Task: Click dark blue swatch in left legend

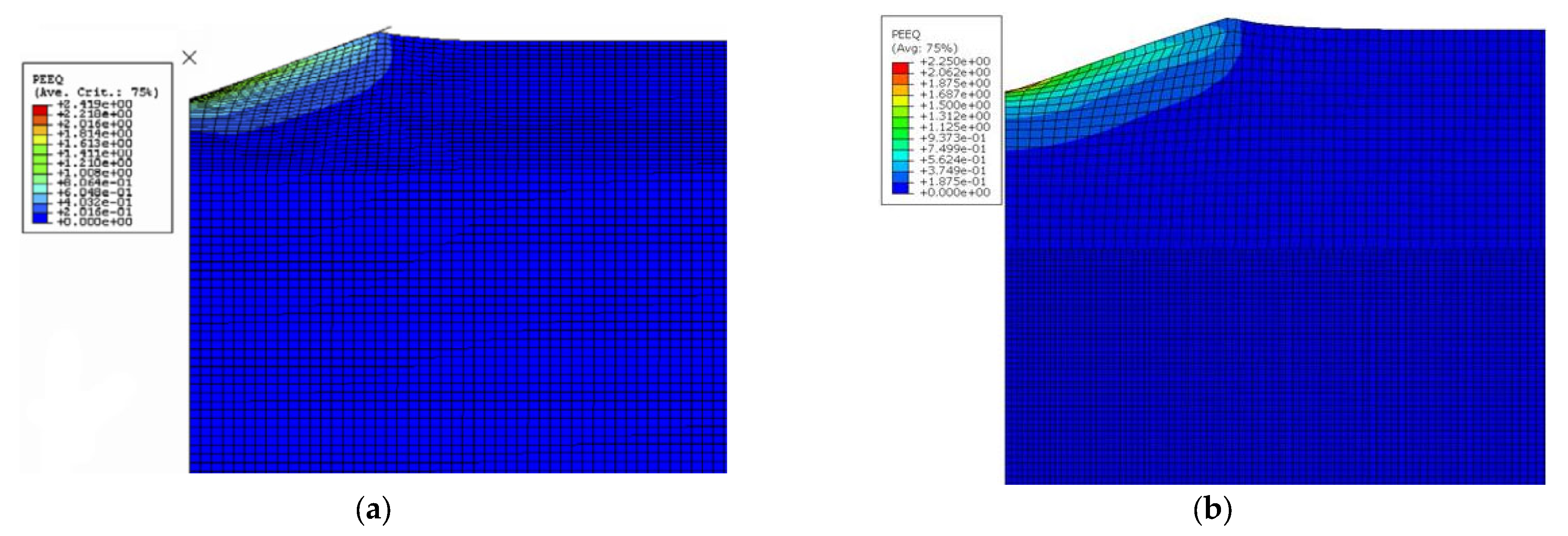Action: click(40, 217)
